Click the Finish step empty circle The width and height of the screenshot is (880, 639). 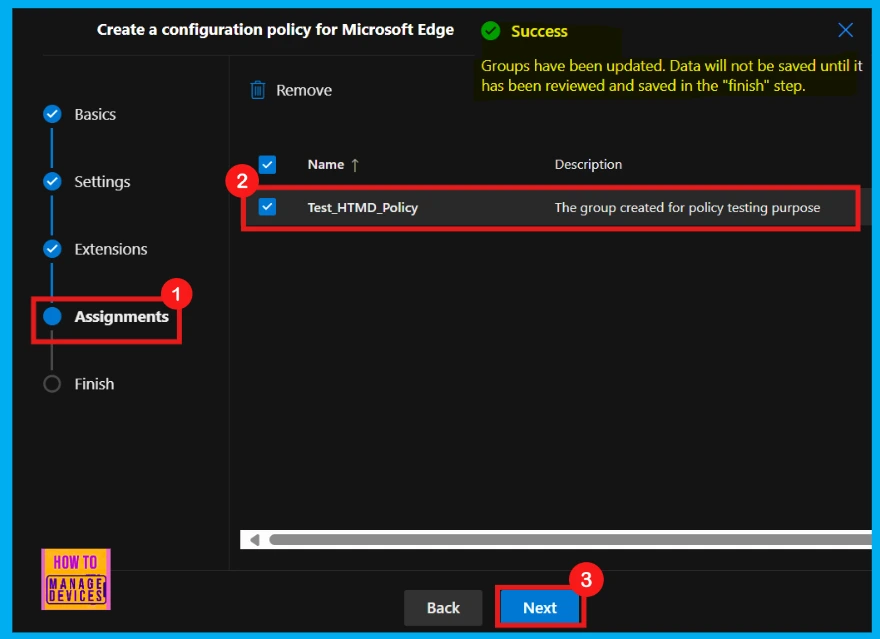coord(52,384)
